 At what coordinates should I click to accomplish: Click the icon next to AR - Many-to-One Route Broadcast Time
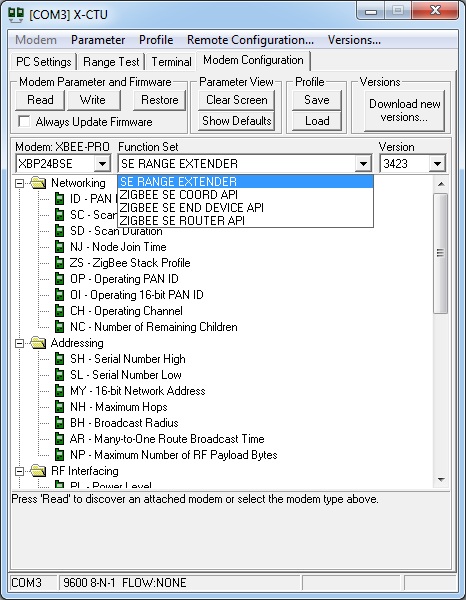click(x=60, y=439)
